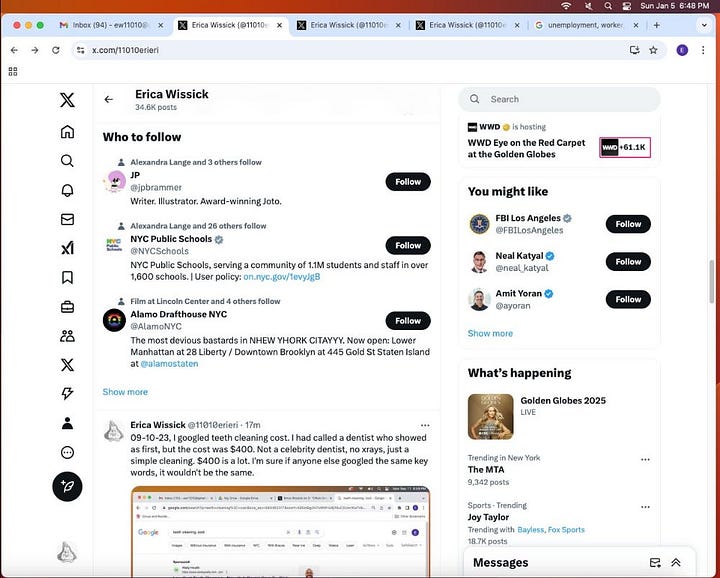The width and height of the screenshot is (720, 578).
Task: Click the page vertical scrollbar
Action: pyautogui.click(x=712, y=281)
